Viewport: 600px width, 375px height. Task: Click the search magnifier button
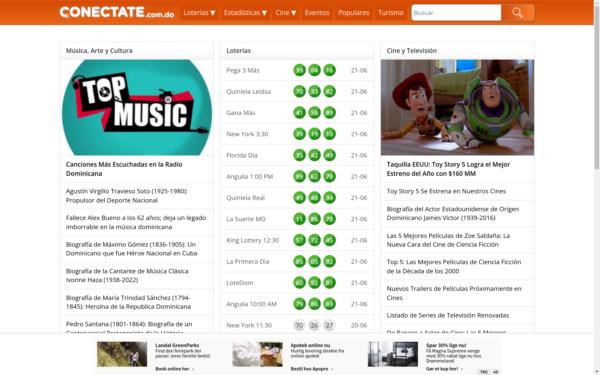518,13
